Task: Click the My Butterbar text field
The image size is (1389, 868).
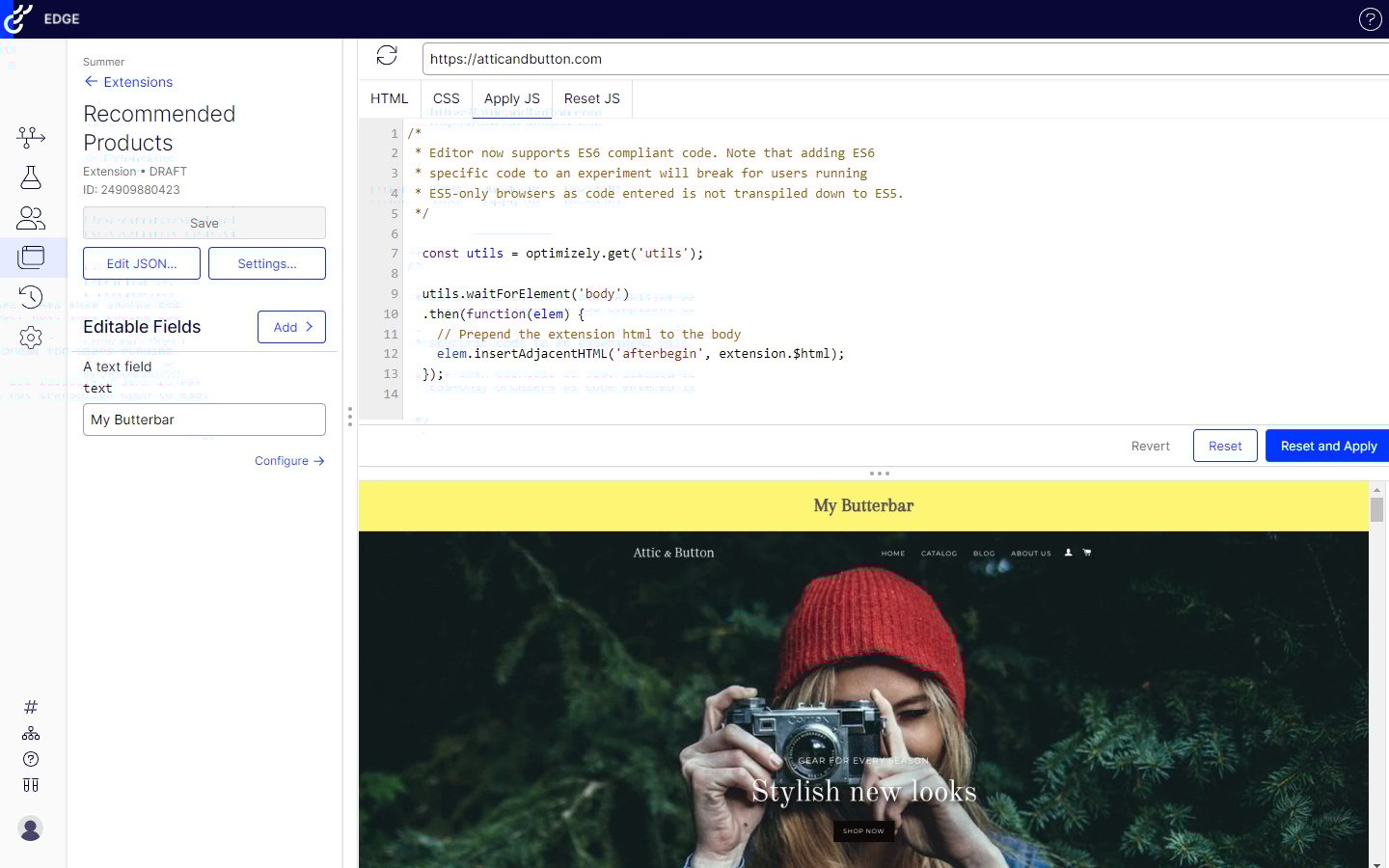Action: 204,420
